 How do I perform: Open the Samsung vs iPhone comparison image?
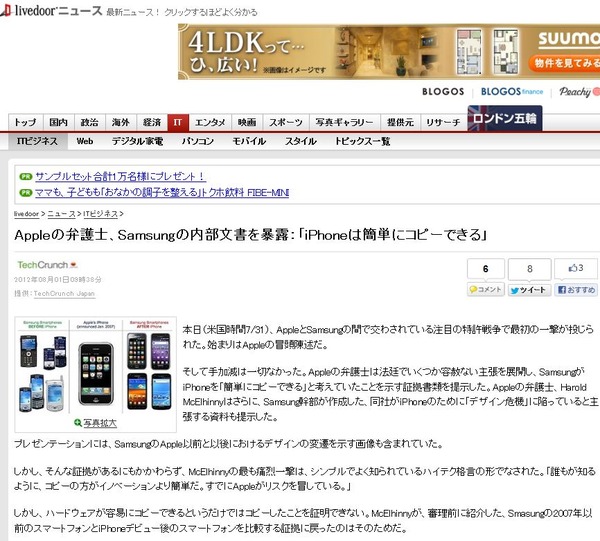[96, 367]
